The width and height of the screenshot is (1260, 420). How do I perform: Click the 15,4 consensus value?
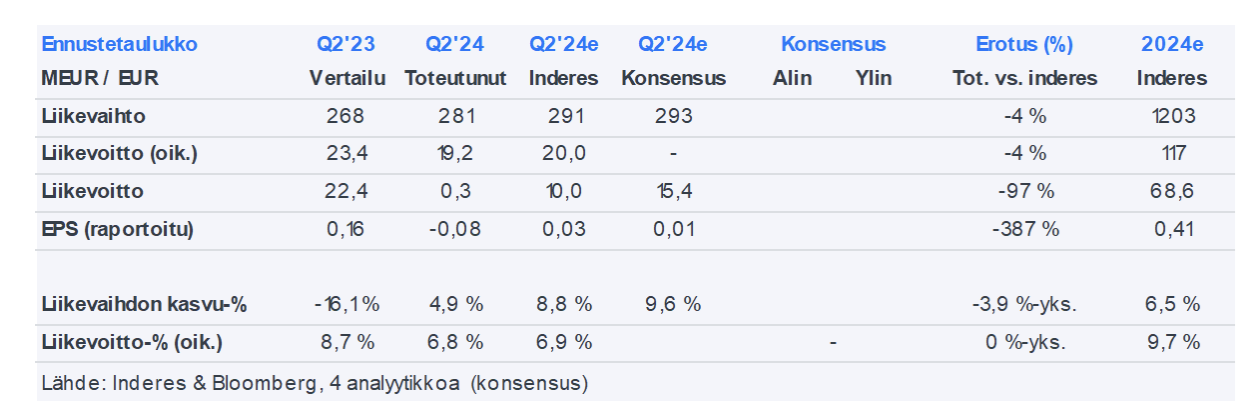[x=673, y=191]
